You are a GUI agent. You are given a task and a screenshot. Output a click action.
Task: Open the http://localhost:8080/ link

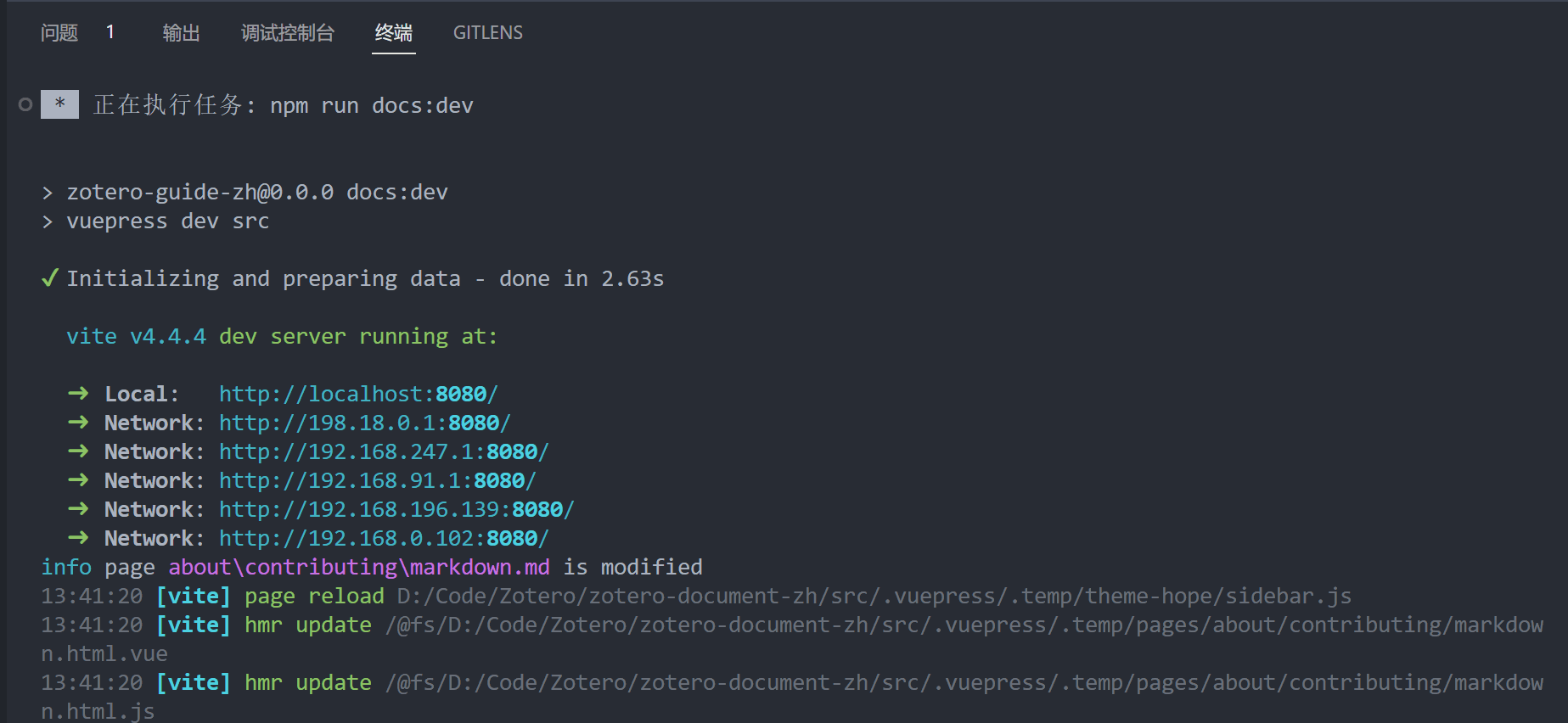click(358, 394)
